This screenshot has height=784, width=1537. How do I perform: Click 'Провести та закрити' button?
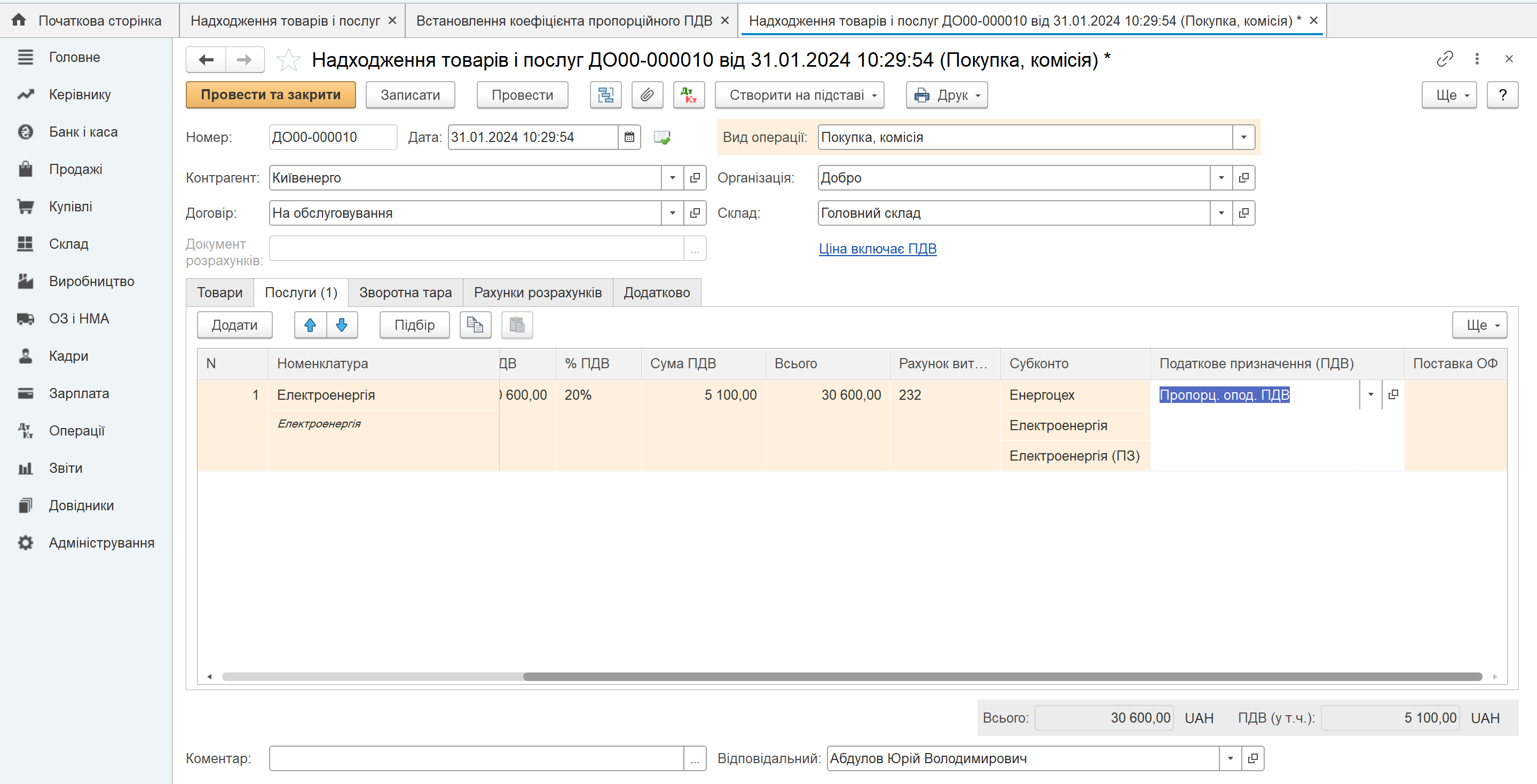point(271,95)
